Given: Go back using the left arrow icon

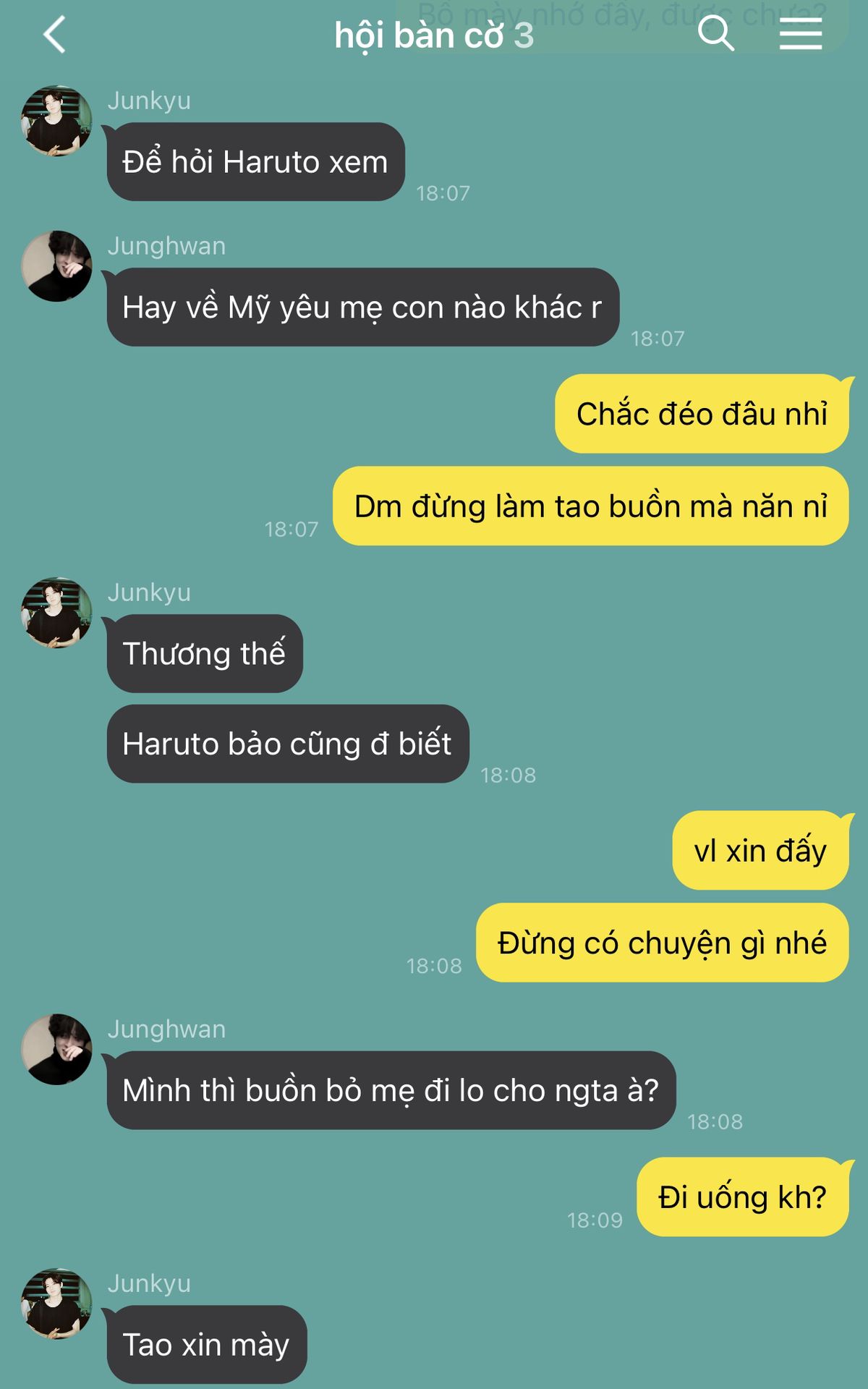Looking at the screenshot, I should 55,35.
